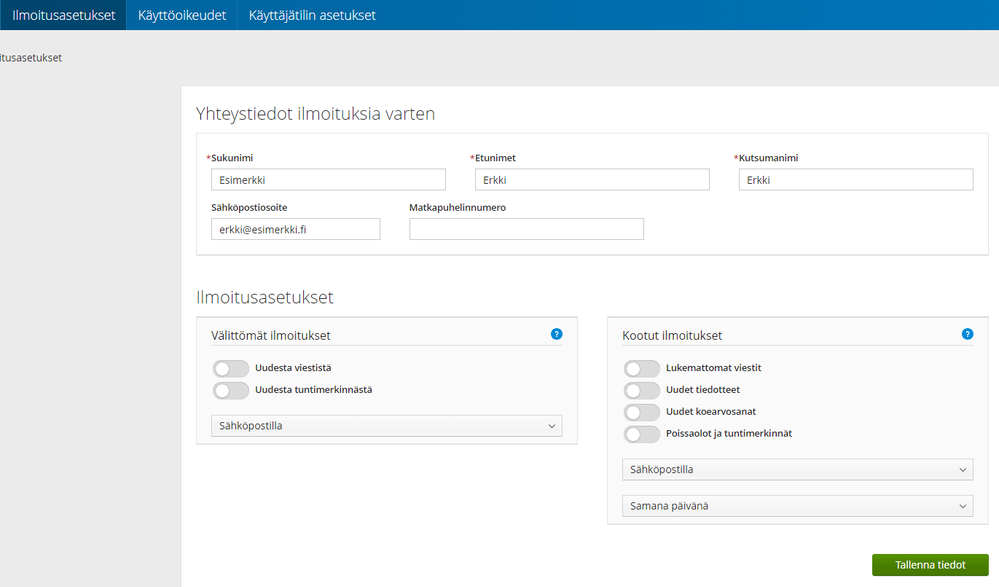This screenshot has width=999, height=587.
Task: Open Käyttäjätilin asetukset tab
Action: pos(312,15)
